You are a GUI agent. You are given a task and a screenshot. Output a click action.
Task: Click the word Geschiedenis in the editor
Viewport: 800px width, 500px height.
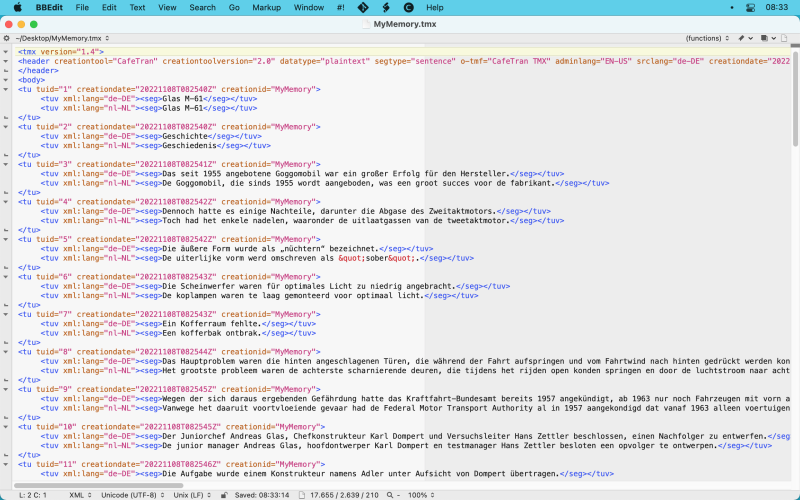click(189, 145)
